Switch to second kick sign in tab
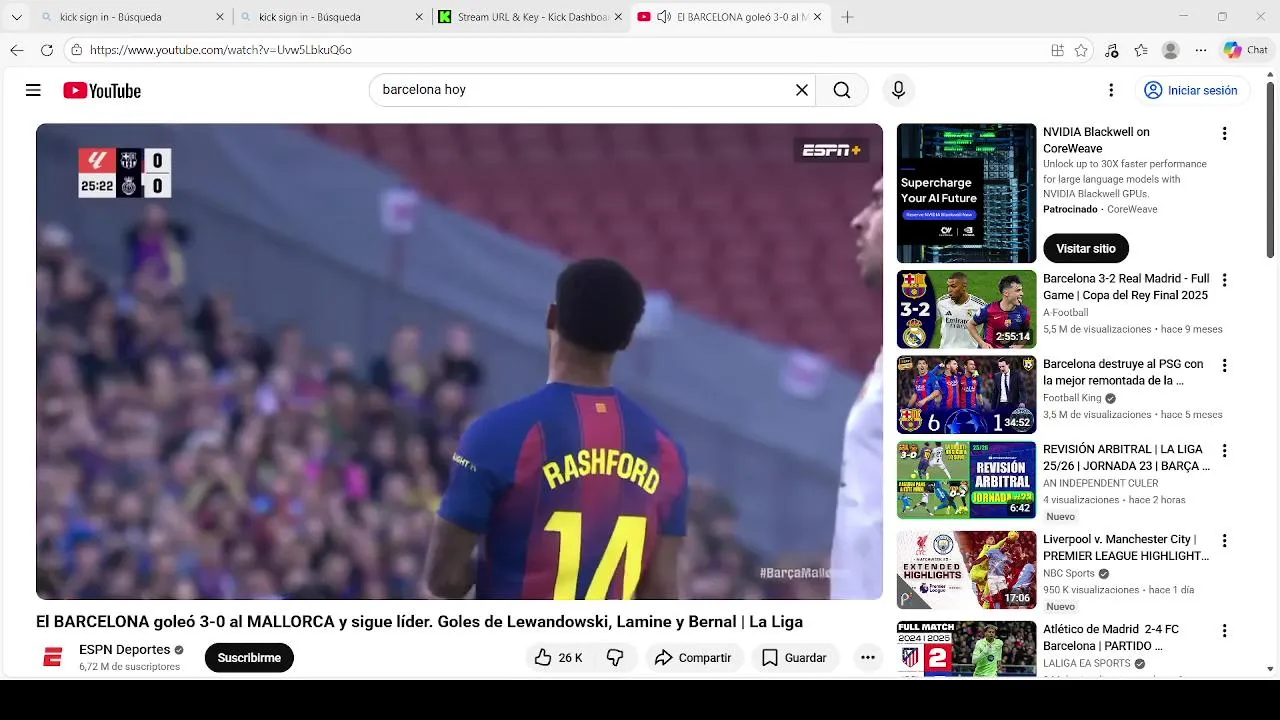 point(330,17)
